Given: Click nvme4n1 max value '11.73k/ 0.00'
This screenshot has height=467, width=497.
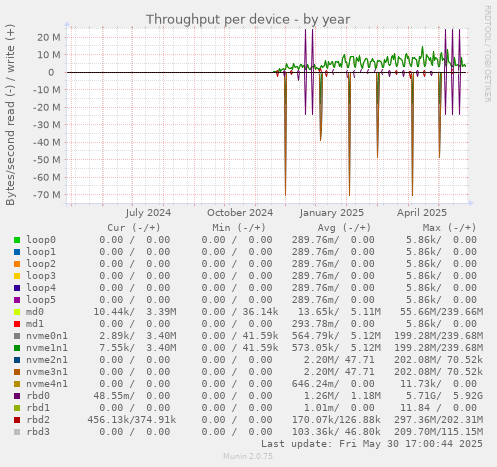Looking at the screenshot, I should pyautogui.click(x=438, y=384).
